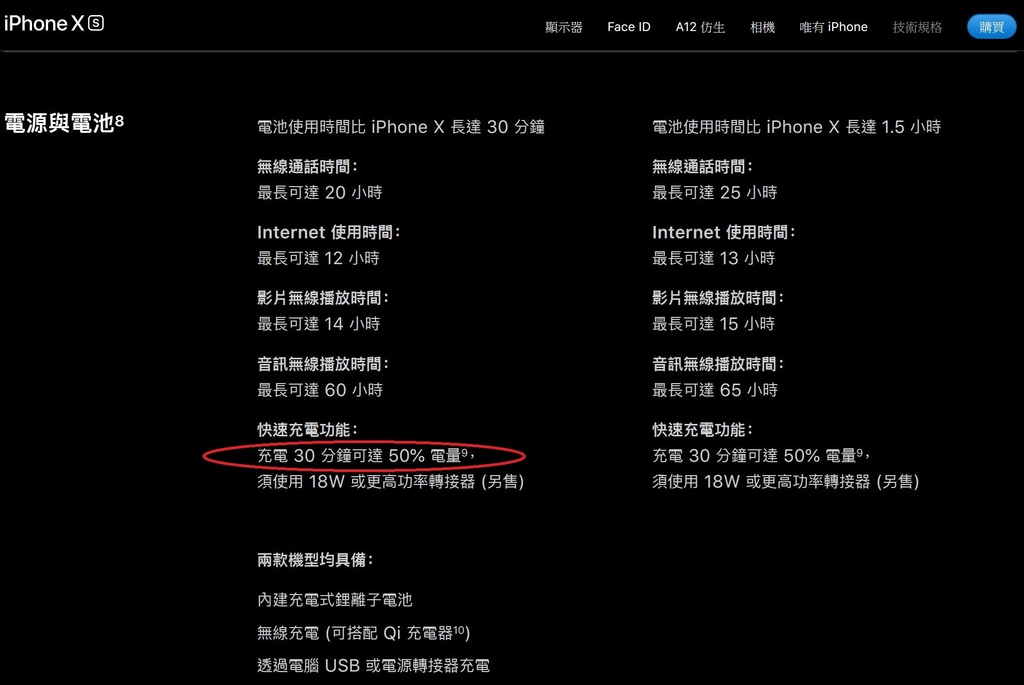Click the 內建充電式鋰離子電池 line
The width and height of the screenshot is (1024, 685).
[335, 599]
